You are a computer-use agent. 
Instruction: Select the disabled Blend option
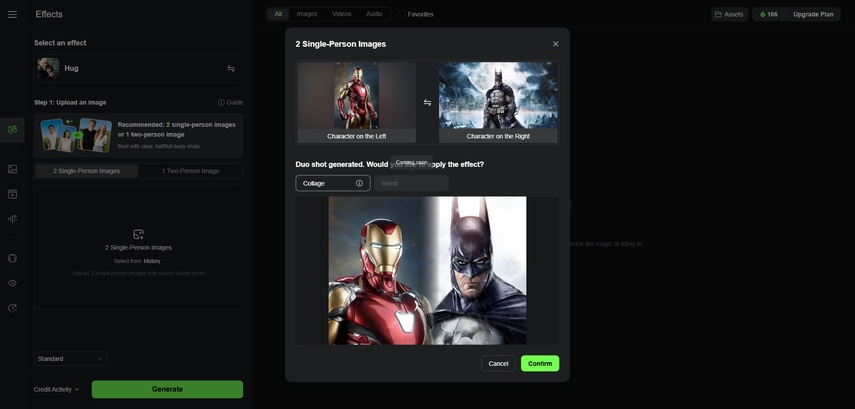412,183
